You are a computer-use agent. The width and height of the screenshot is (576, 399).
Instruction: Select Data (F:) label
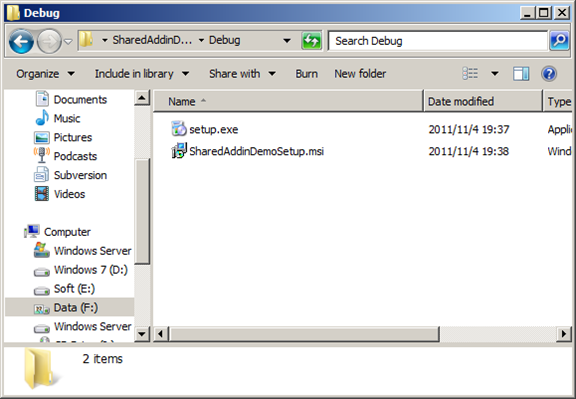[76, 308]
